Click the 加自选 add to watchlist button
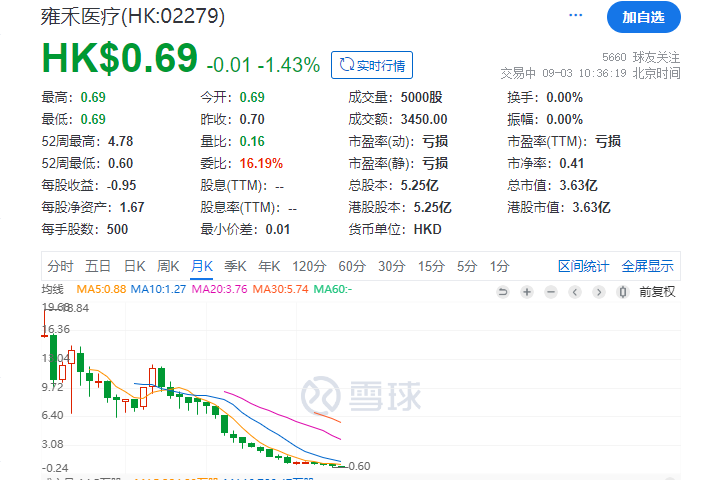 643,17
